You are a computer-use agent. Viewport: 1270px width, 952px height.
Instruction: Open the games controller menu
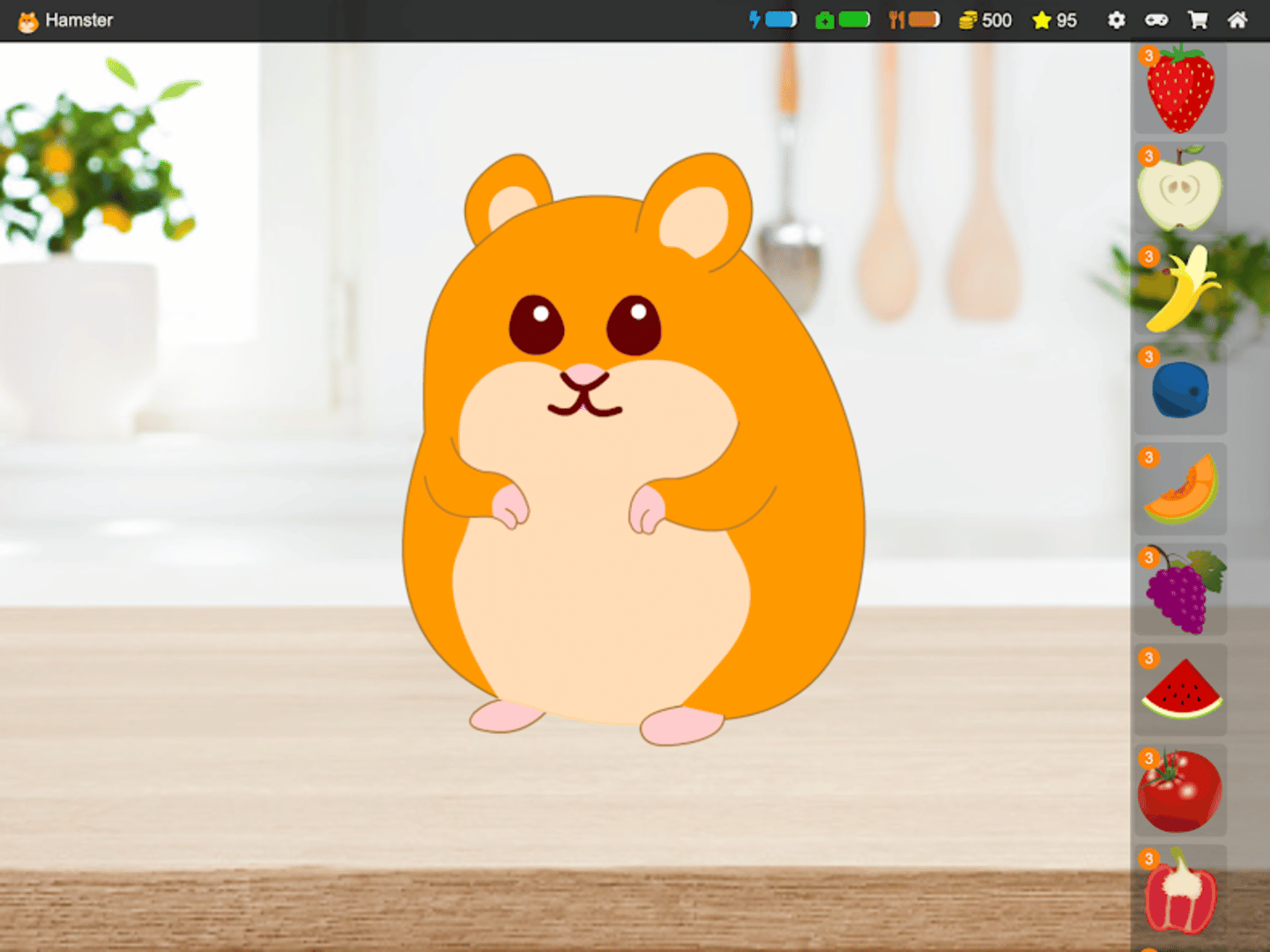point(1156,20)
